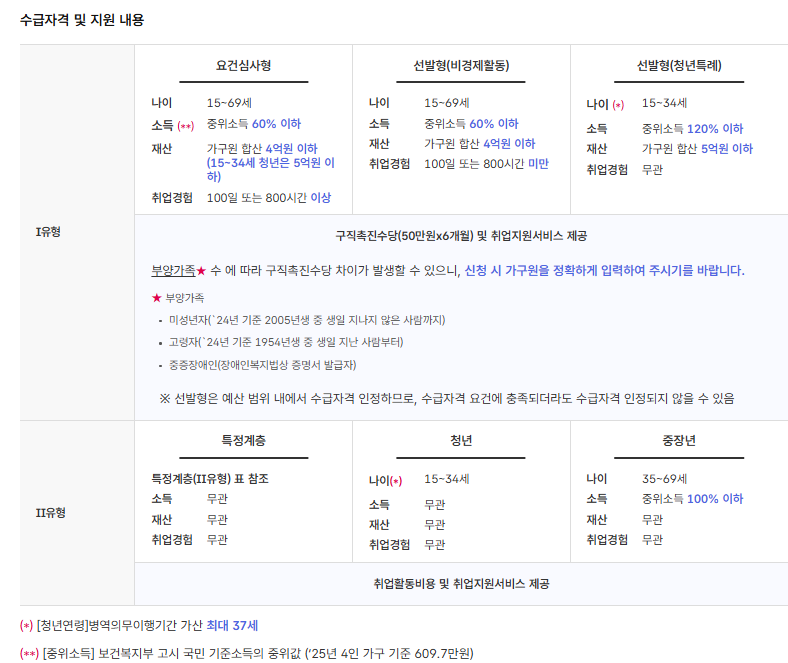Click 35~69세 age value under 중장년
This screenshot has height=663, width=788.
[664, 479]
